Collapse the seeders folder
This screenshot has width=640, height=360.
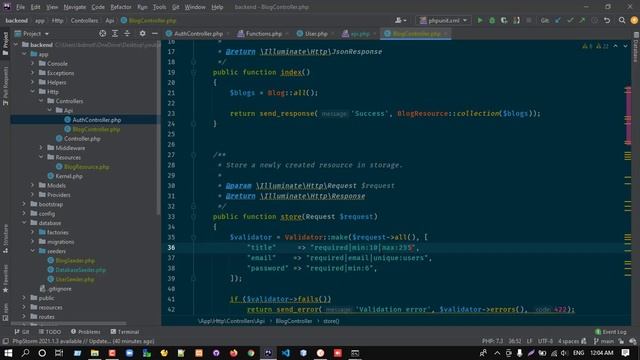(33, 251)
